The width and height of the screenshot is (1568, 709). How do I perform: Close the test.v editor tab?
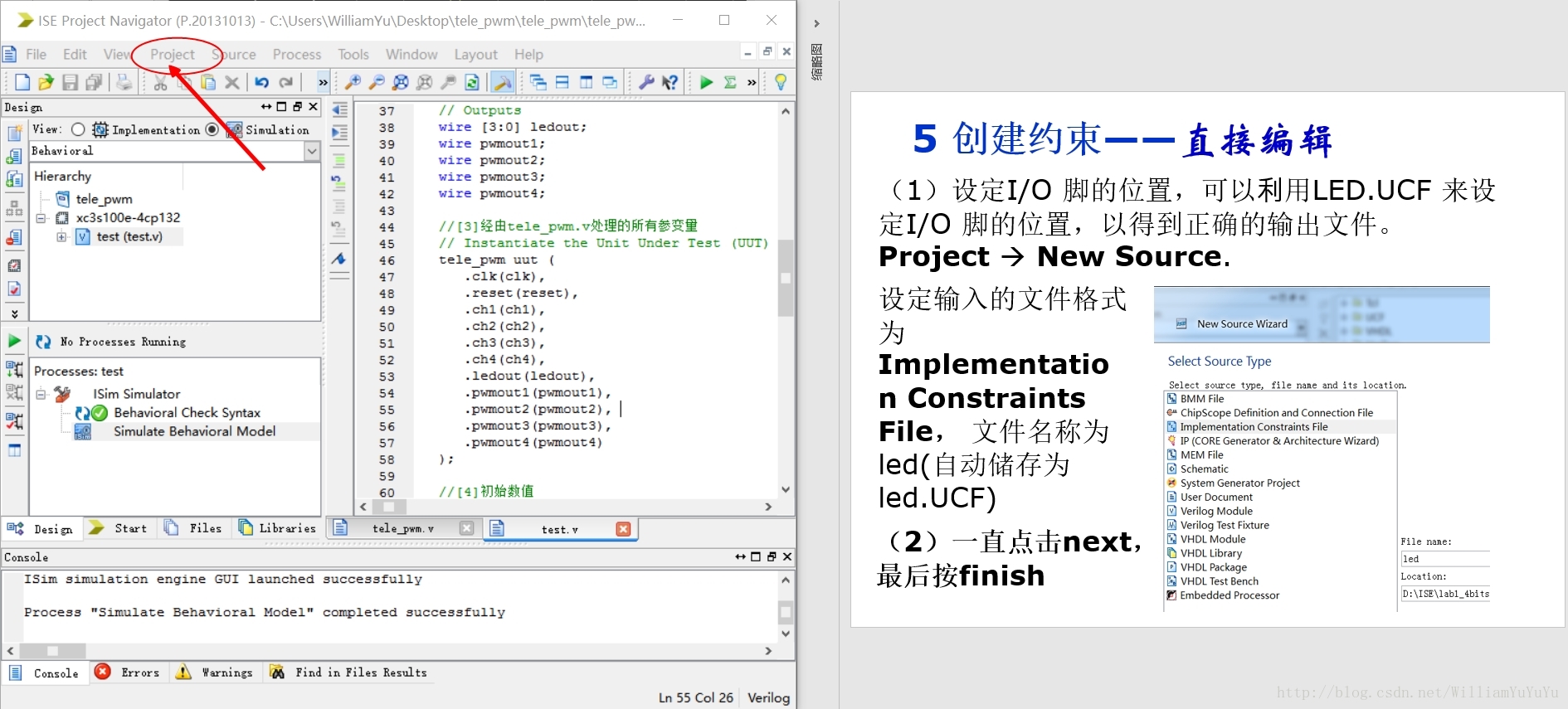click(x=623, y=529)
